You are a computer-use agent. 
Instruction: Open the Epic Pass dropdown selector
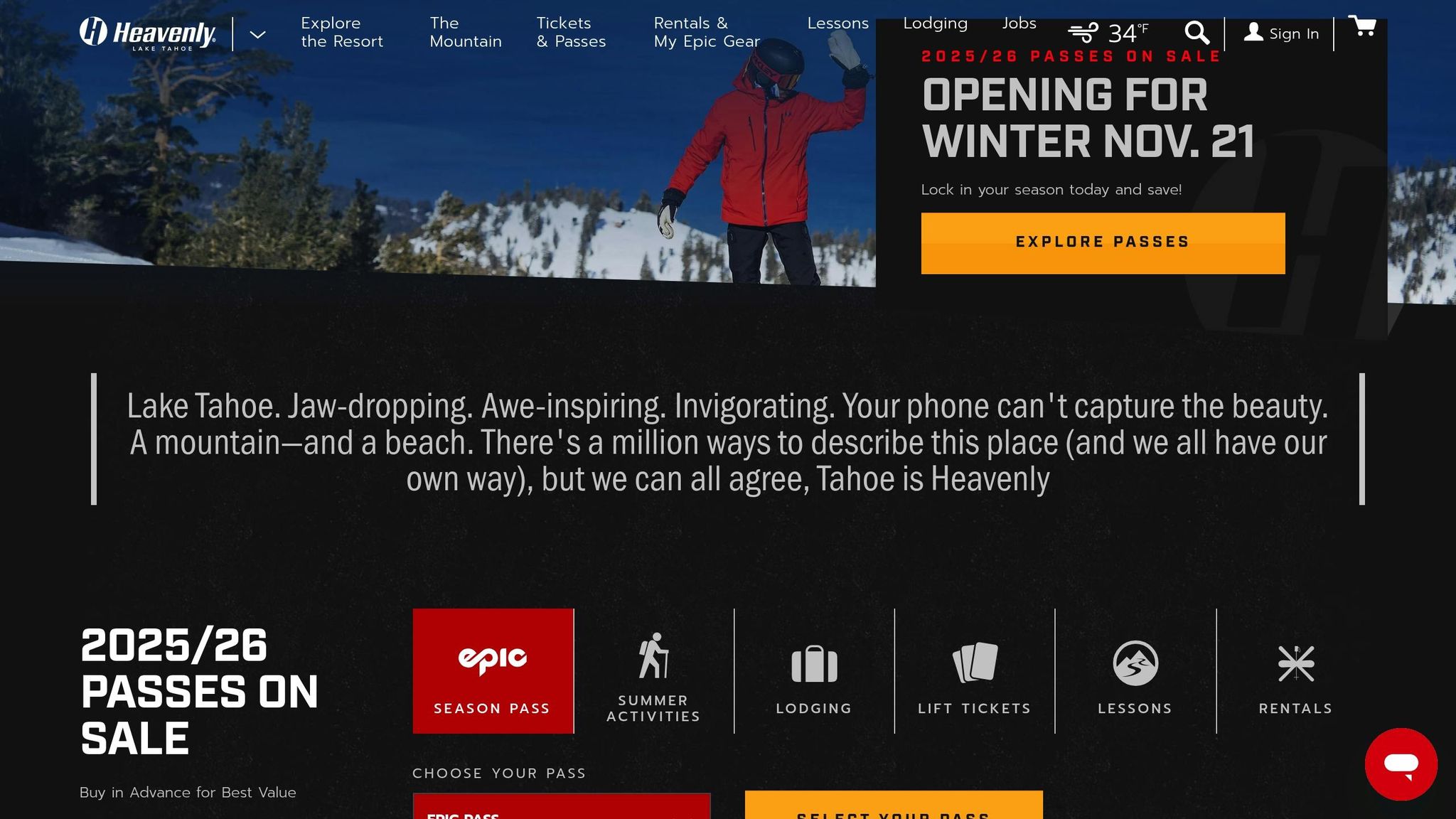coord(562,806)
